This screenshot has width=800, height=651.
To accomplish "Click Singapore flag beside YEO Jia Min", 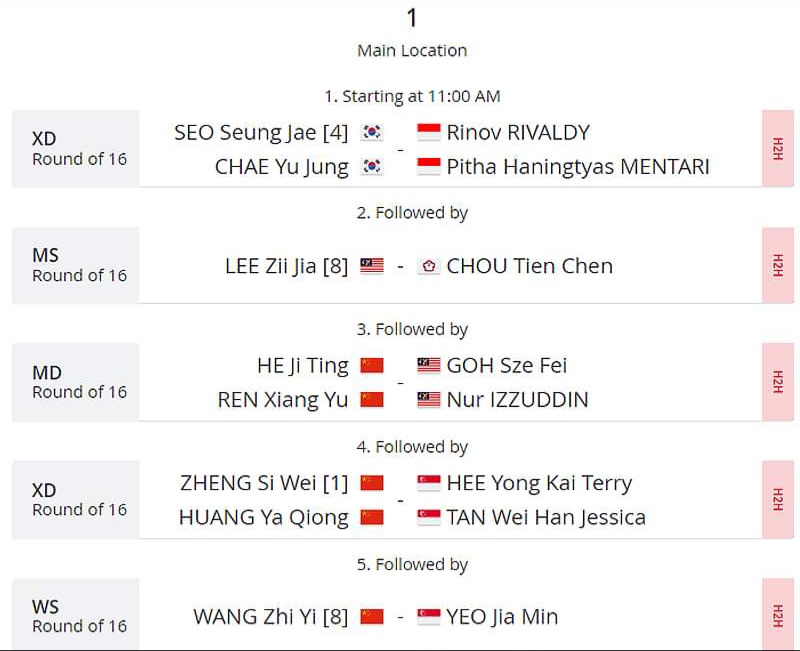I will pos(429,617).
